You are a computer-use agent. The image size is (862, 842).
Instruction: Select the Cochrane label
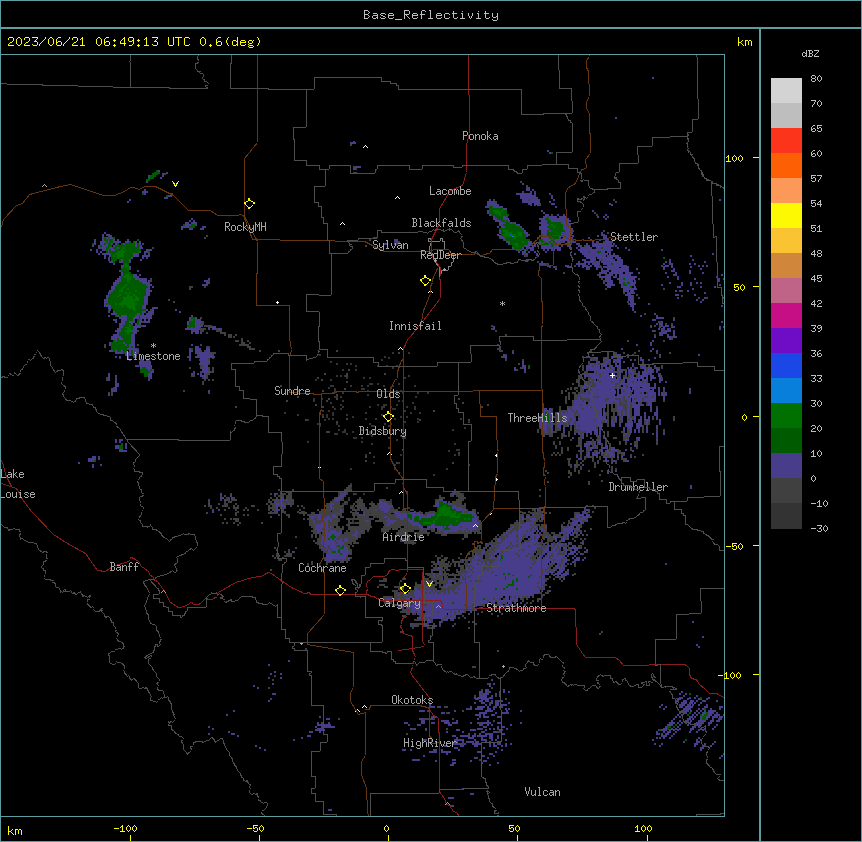pyautogui.click(x=322, y=568)
